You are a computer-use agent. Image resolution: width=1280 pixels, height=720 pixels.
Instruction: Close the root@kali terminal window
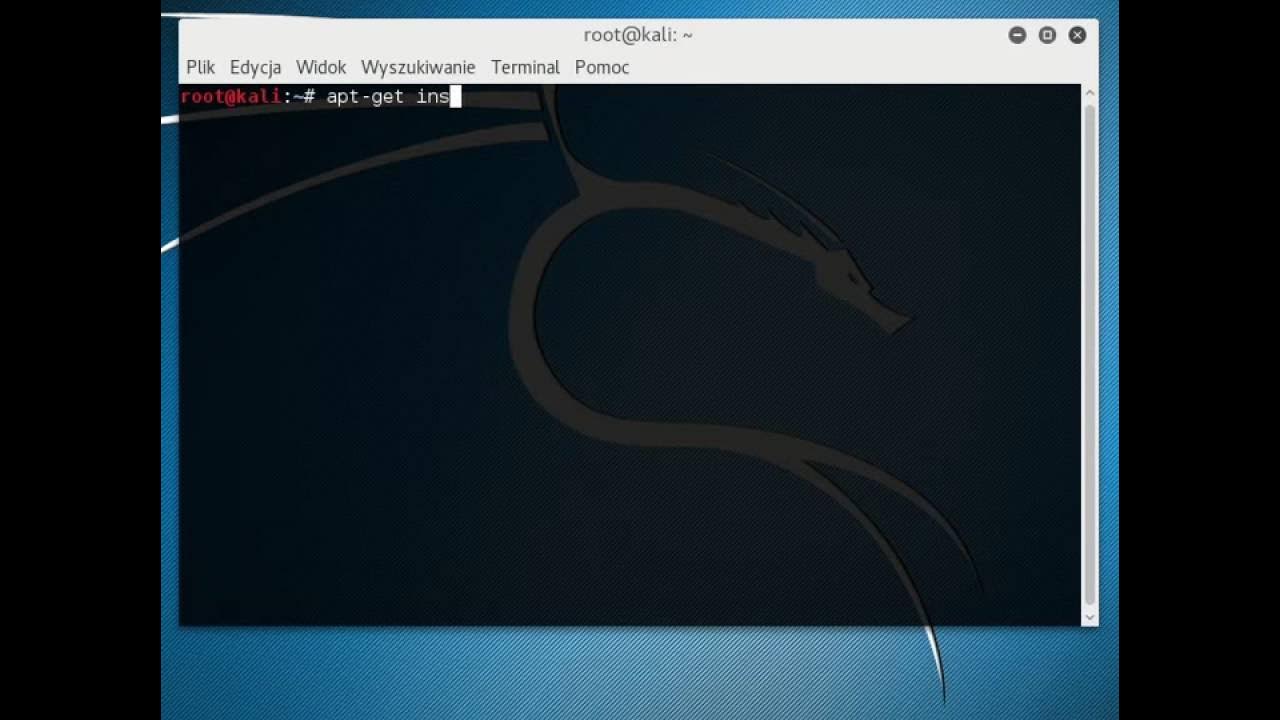[x=1077, y=35]
